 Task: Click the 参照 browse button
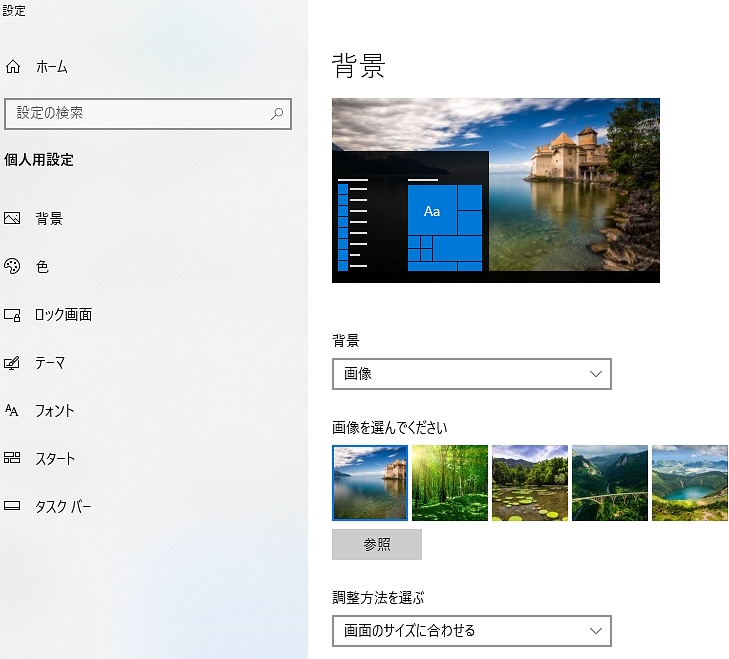click(377, 544)
